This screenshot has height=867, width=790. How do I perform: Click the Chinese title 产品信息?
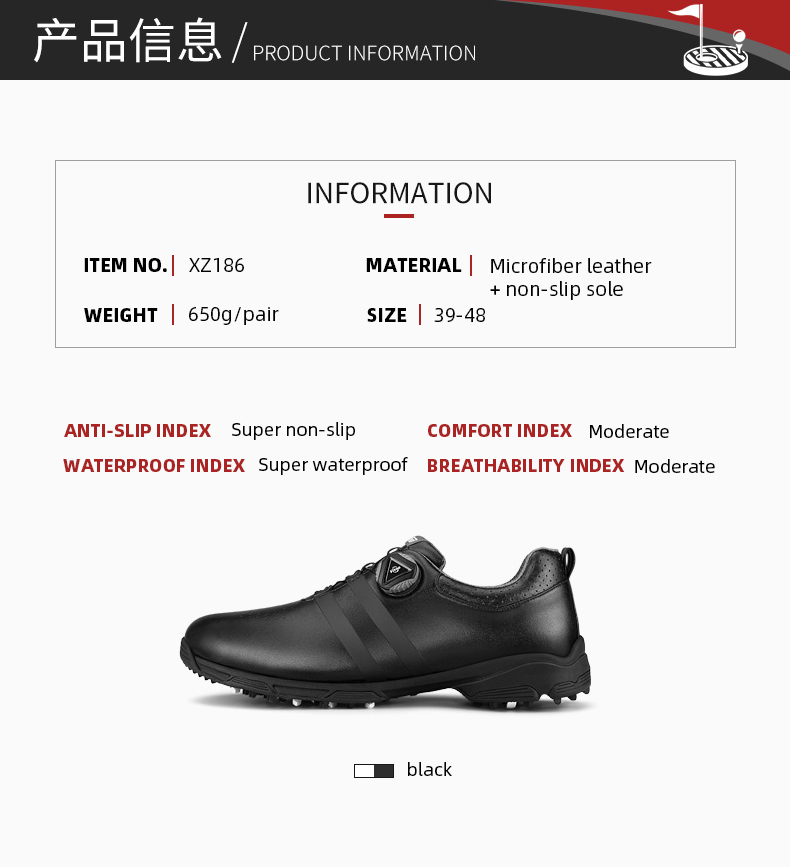[128, 40]
